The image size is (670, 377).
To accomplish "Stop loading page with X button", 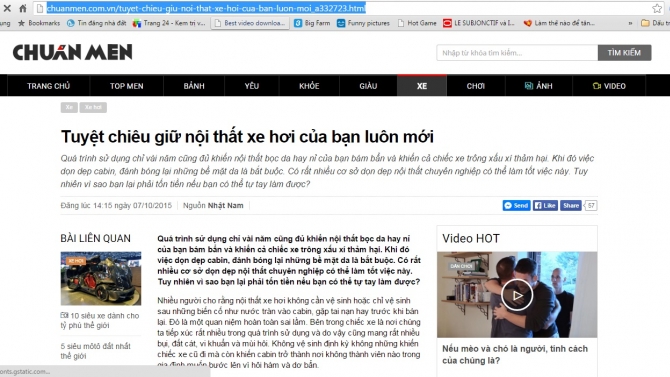I will pos(7,8).
